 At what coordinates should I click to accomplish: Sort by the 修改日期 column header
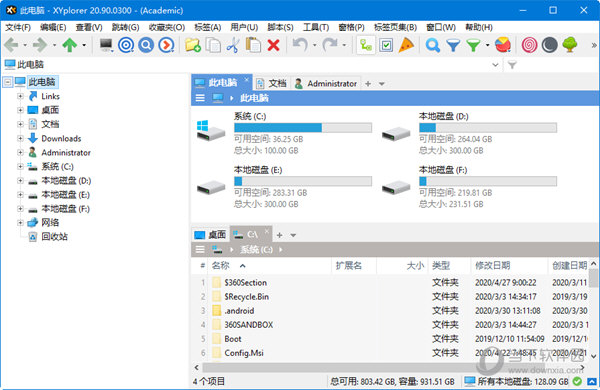click(492, 265)
